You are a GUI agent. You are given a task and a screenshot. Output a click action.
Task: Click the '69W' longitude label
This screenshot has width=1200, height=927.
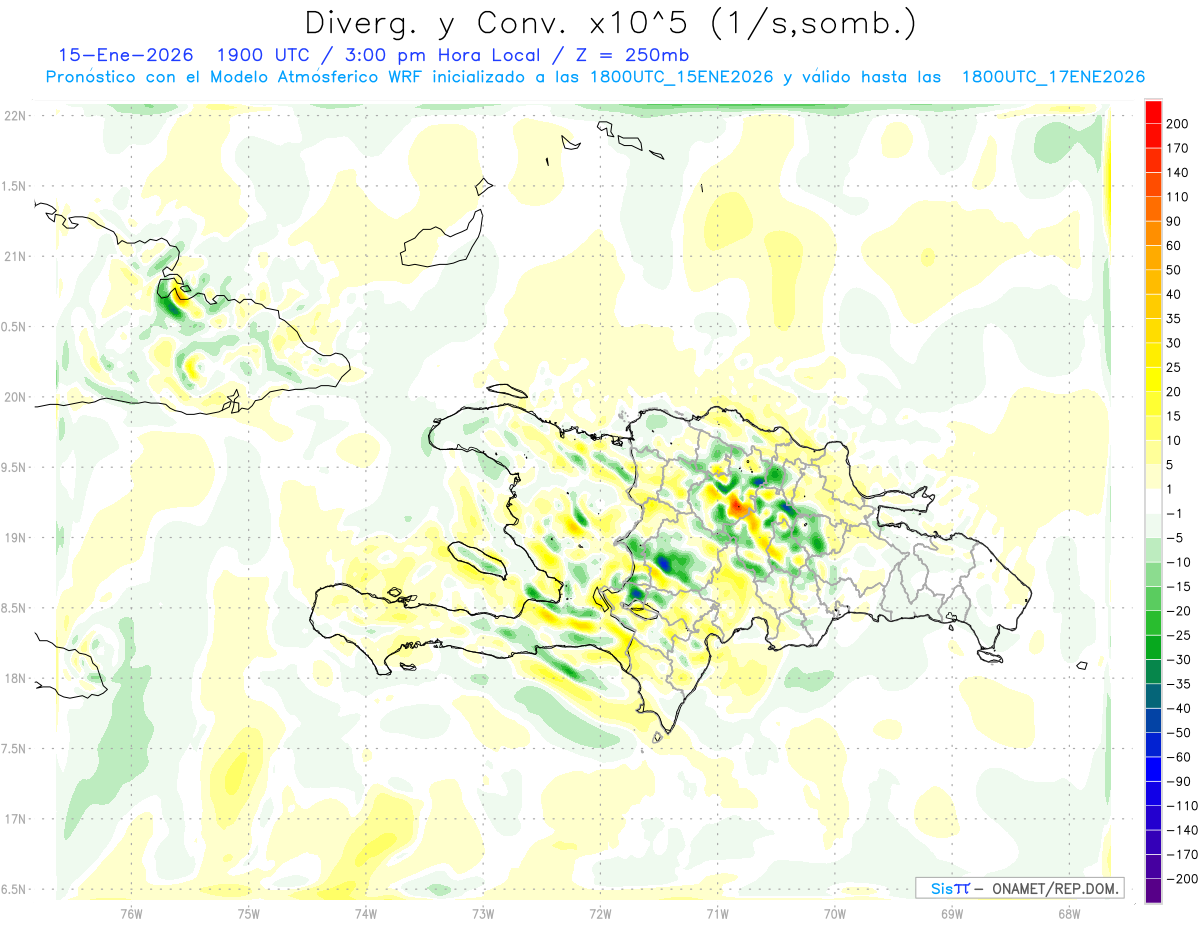coord(952,914)
